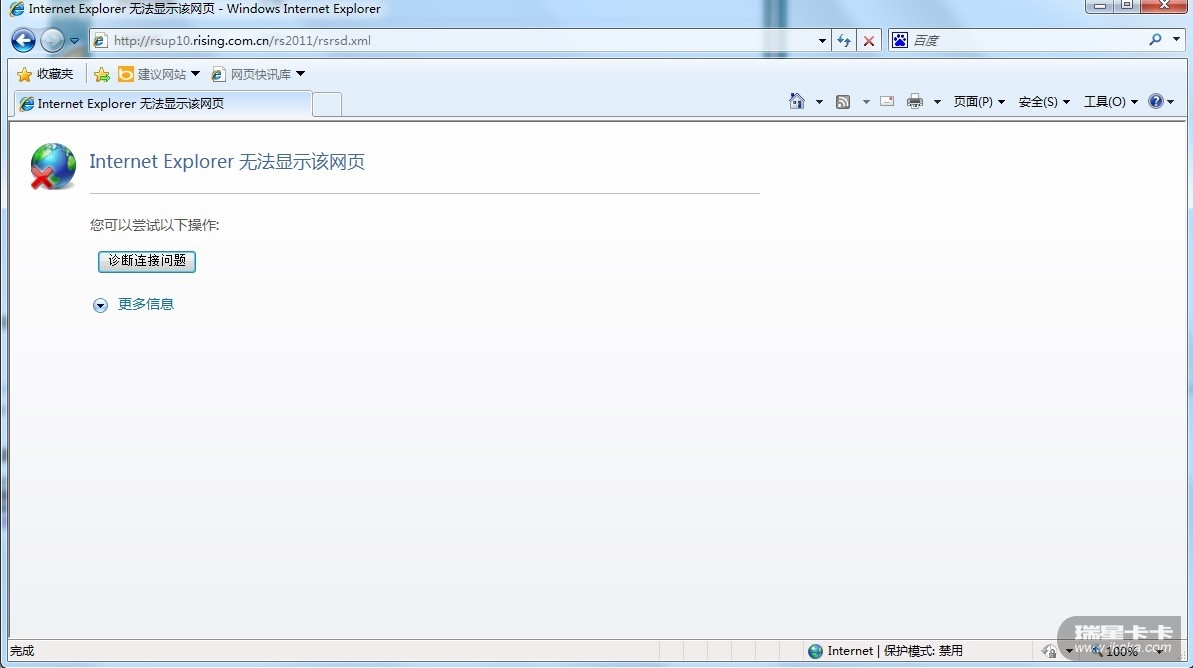
Task: Expand the feeds dropdown arrow
Action: 866,102
